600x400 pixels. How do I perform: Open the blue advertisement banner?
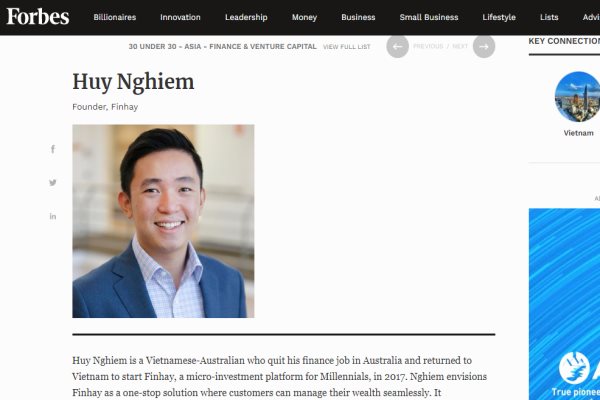[564, 304]
